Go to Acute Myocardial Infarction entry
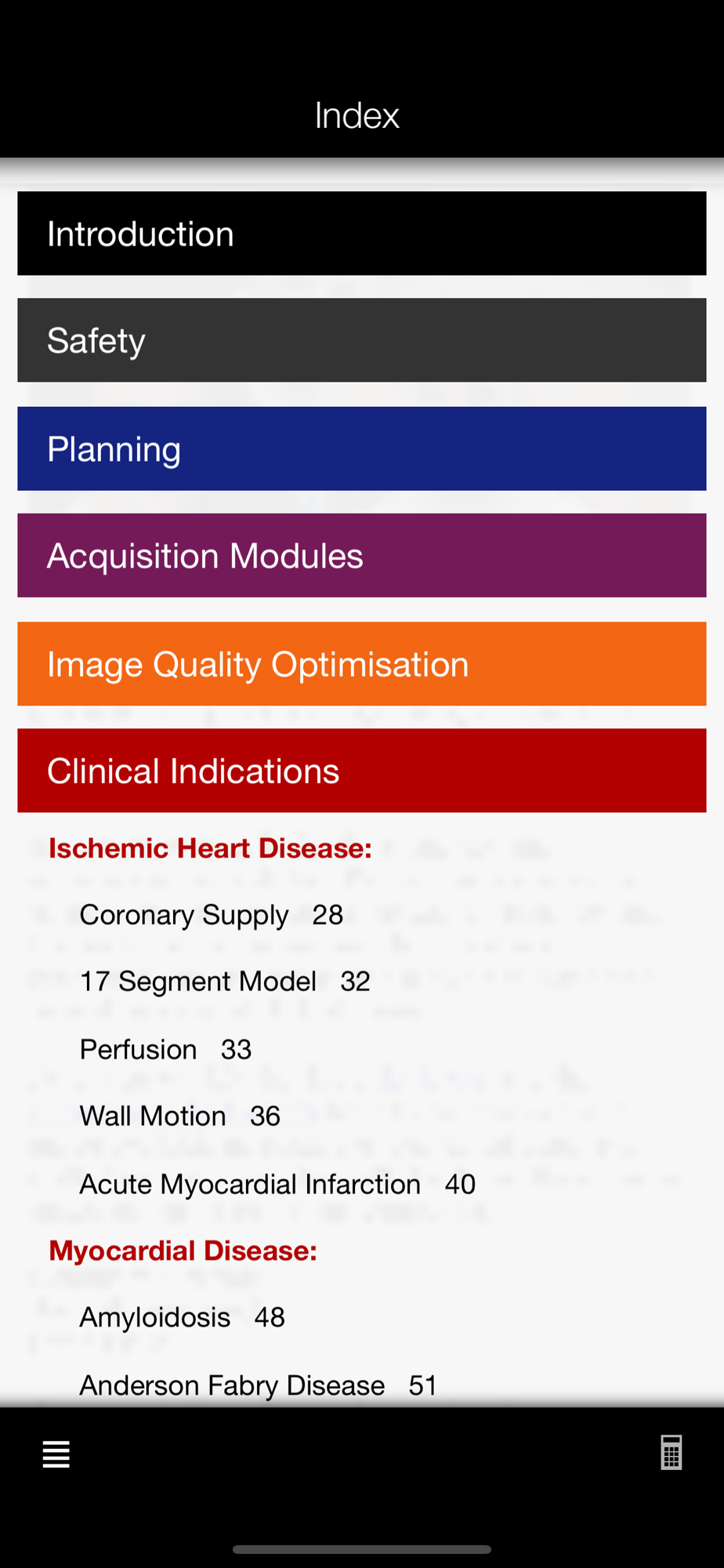The height and width of the screenshot is (1568, 724). point(277,1184)
